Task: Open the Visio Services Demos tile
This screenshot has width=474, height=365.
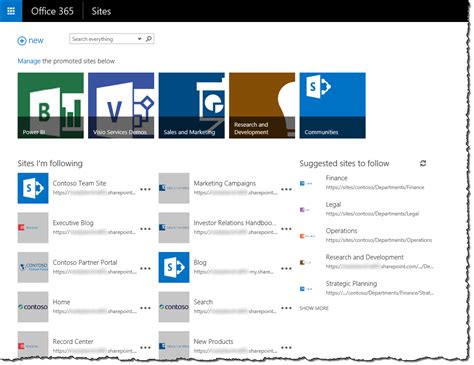Action: [x=121, y=105]
